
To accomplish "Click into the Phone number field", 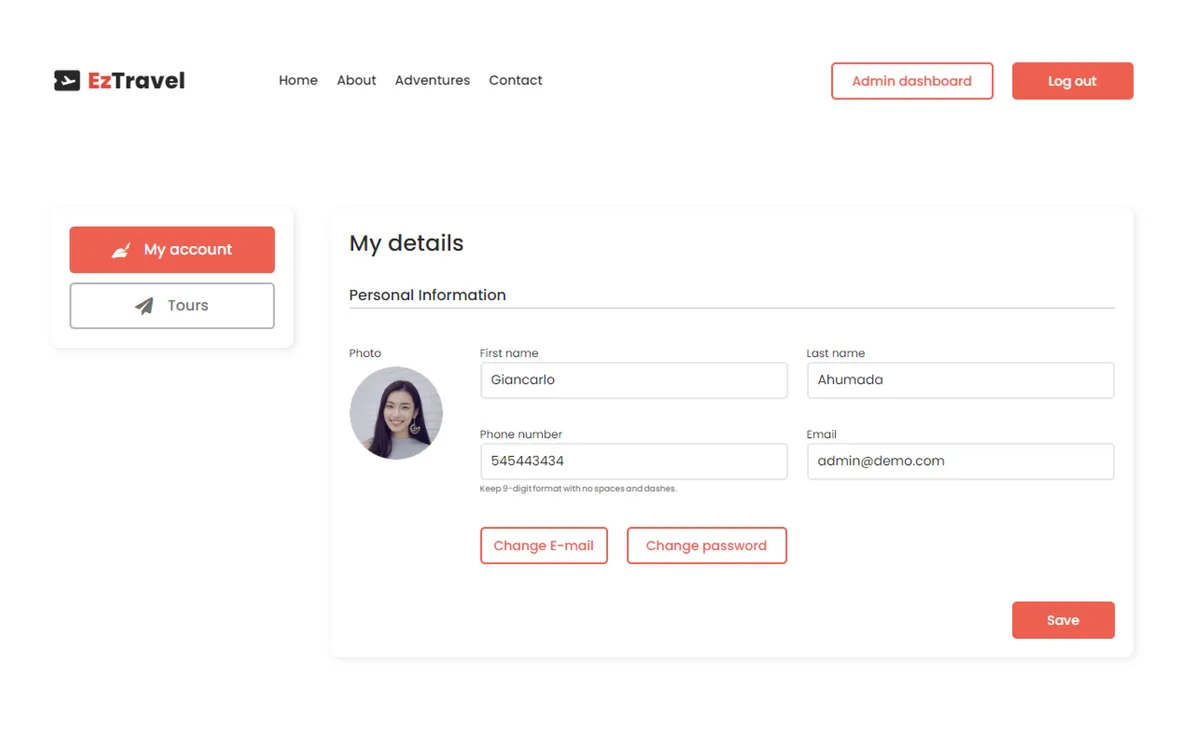I will 634,461.
